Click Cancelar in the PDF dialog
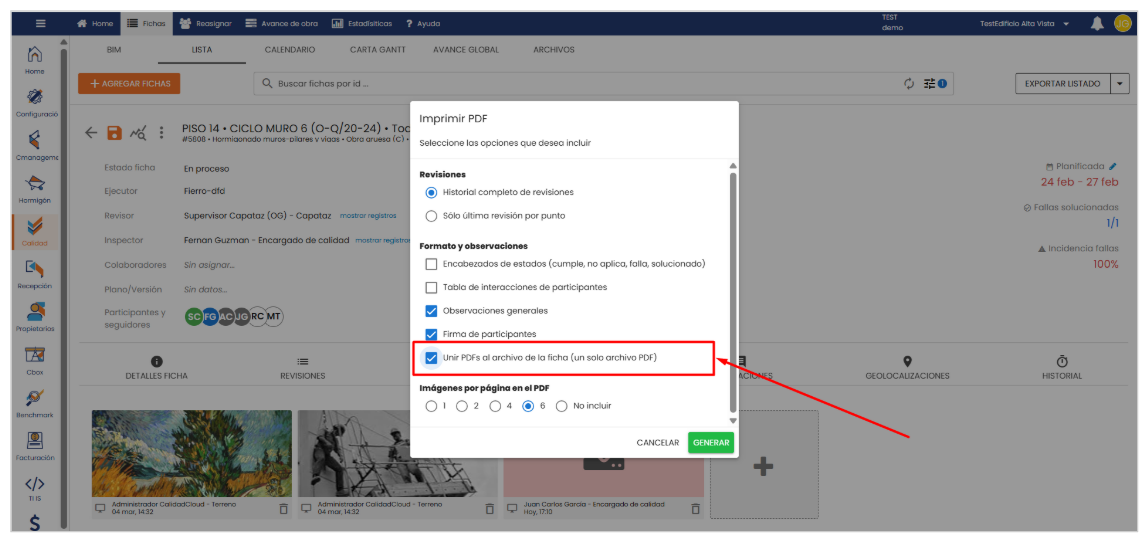The width and height of the screenshot is (1144, 536). (657, 443)
